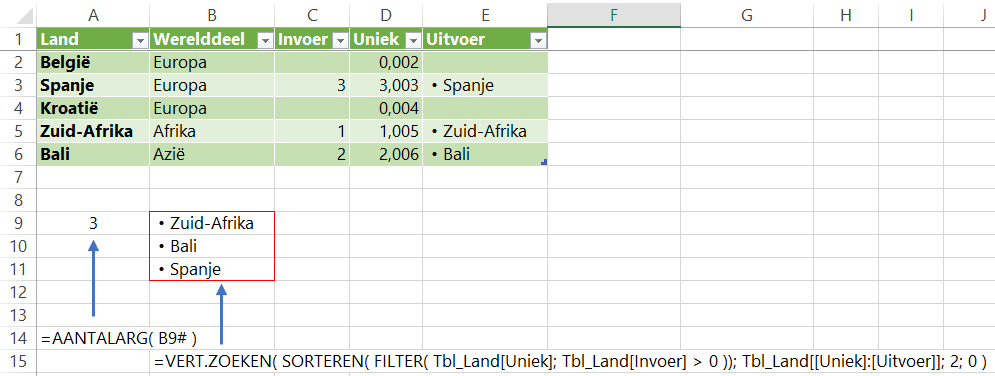This screenshot has width=995, height=376.
Task: Open the Uniek column filter dropdown
Action: 413,41
